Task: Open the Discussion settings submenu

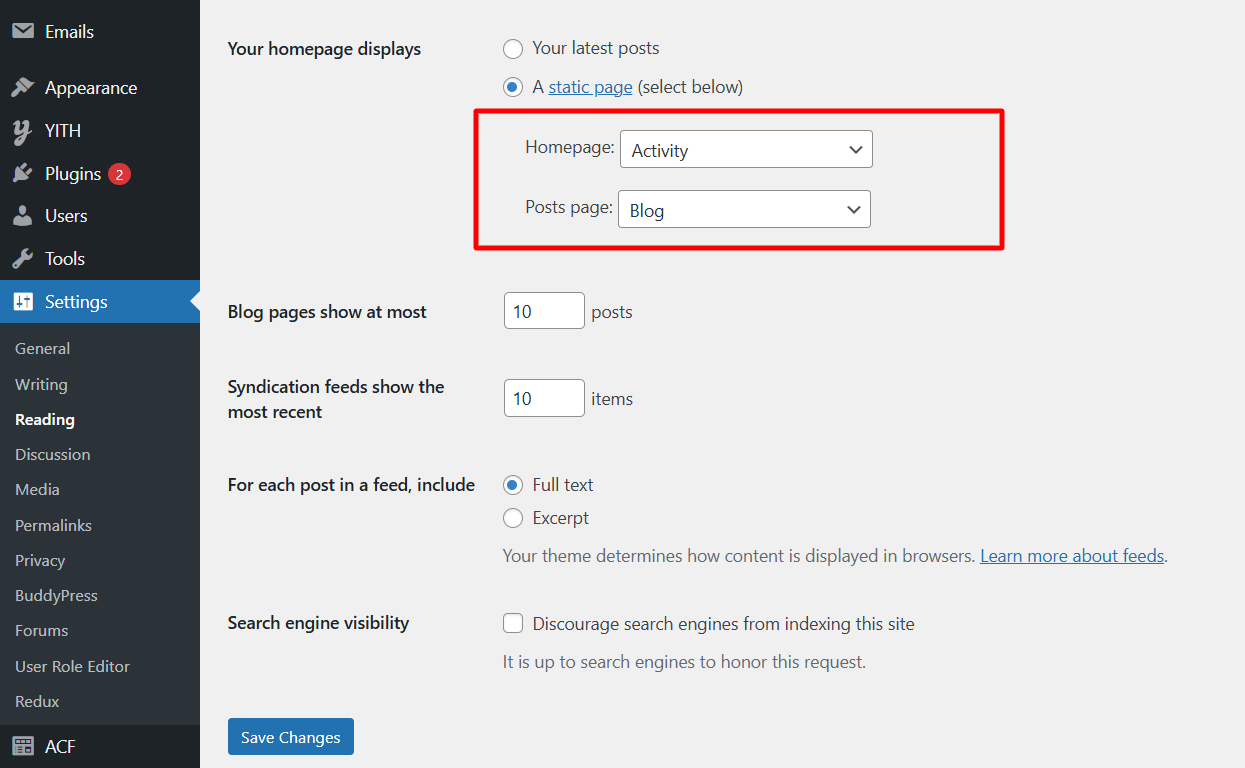Action: click(52, 454)
